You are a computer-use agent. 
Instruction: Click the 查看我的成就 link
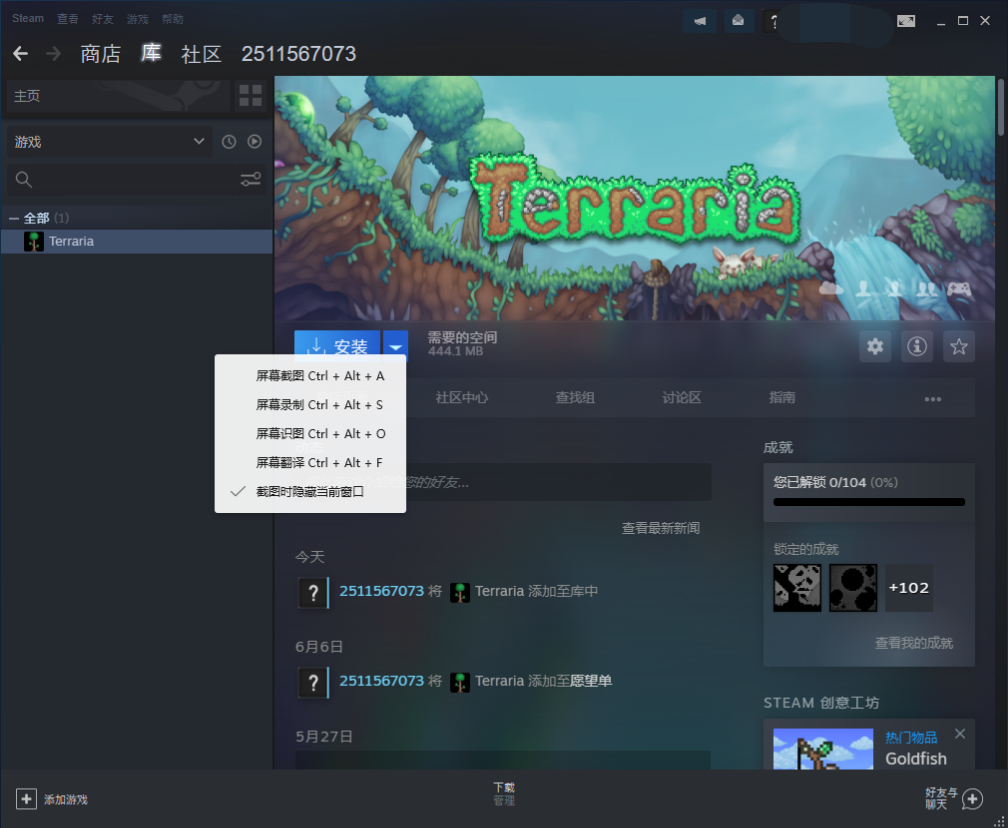pyautogui.click(x=914, y=643)
